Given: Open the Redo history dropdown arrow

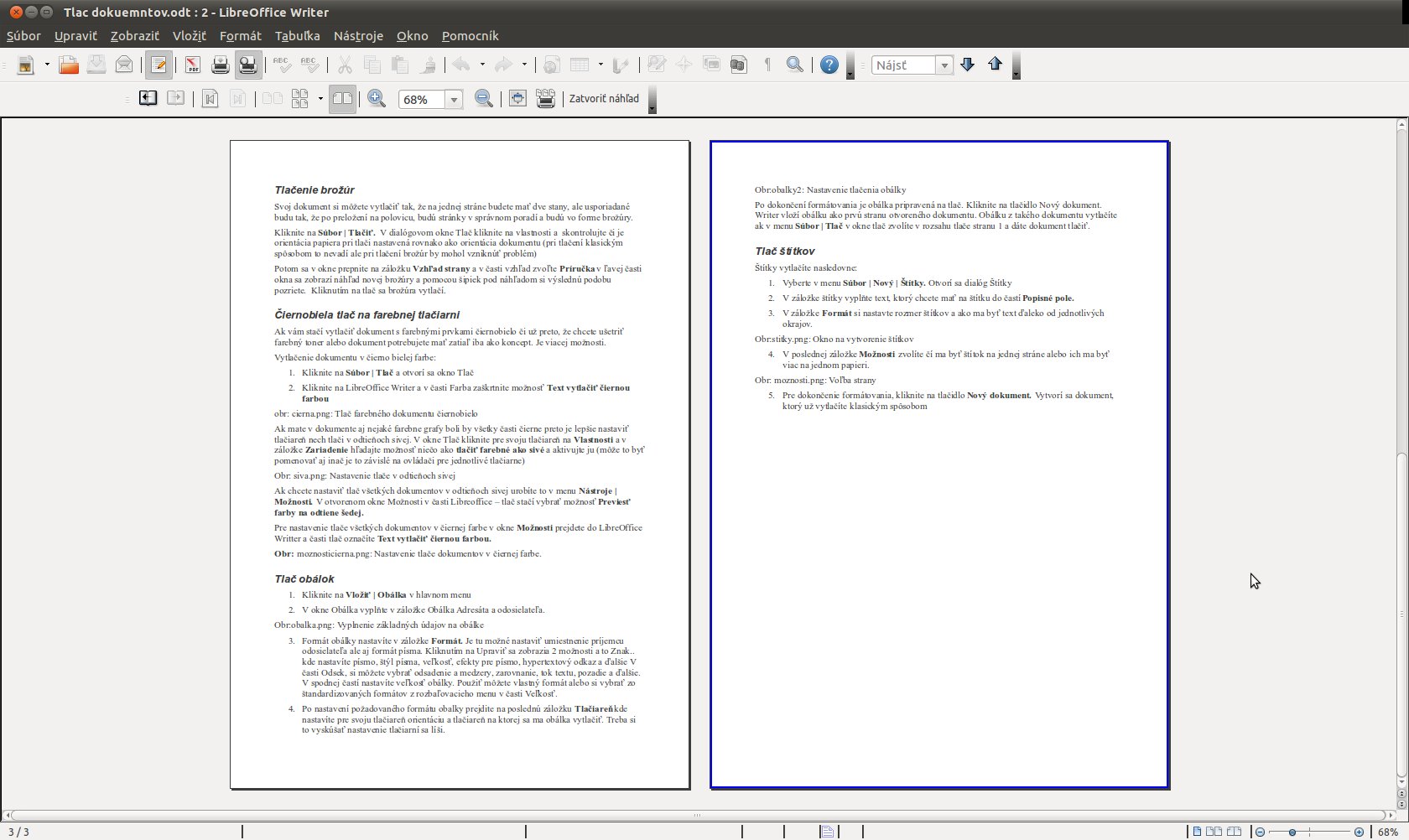Looking at the screenshot, I should (x=524, y=65).
